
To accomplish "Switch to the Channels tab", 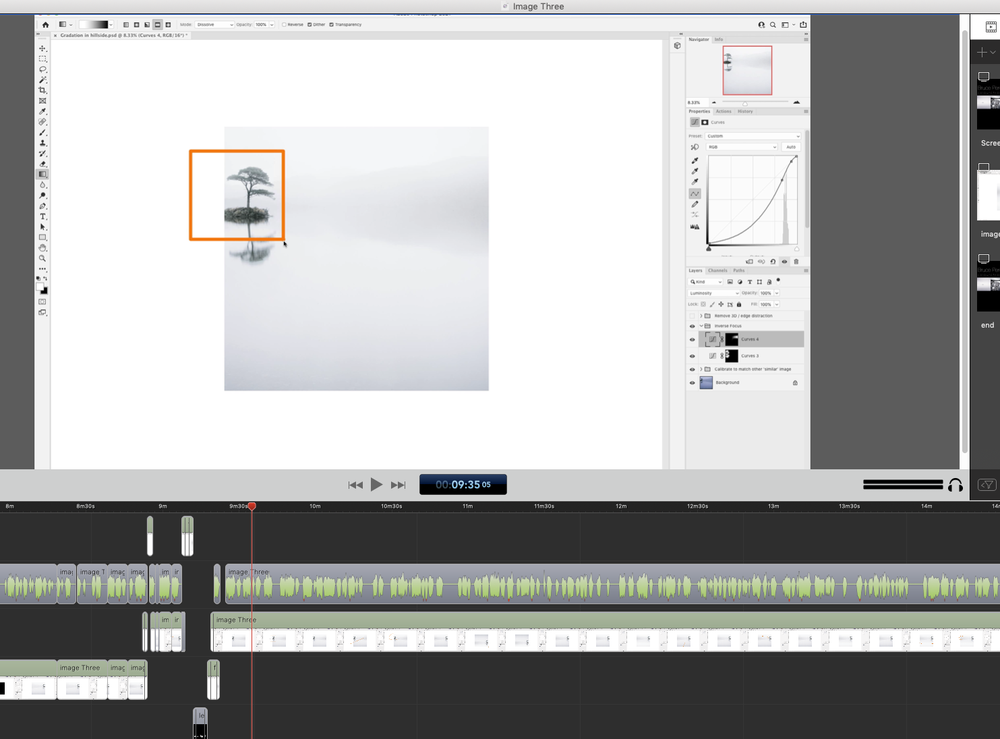I will click(x=717, y=270).
